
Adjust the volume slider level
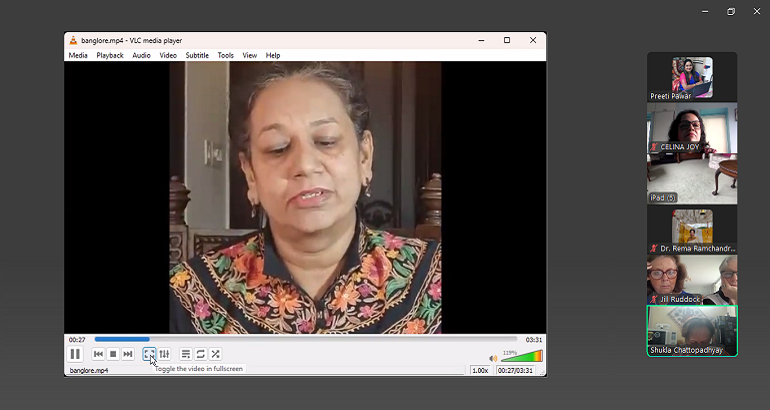520,357
